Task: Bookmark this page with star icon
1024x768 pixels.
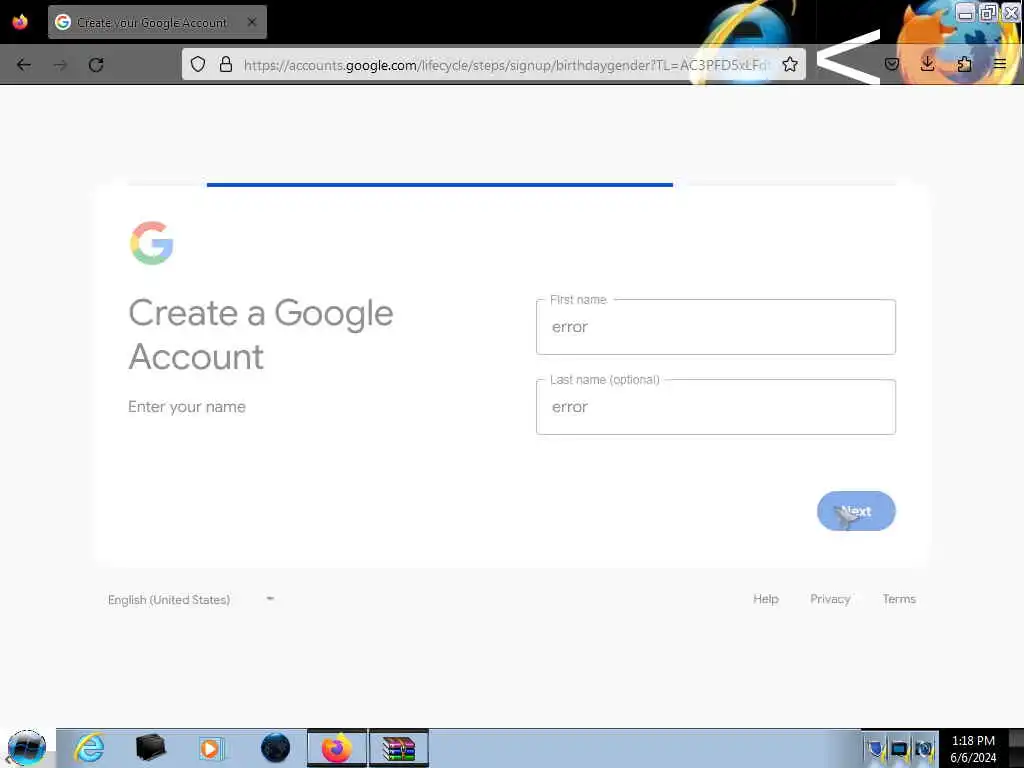Action: pos(790,64)
